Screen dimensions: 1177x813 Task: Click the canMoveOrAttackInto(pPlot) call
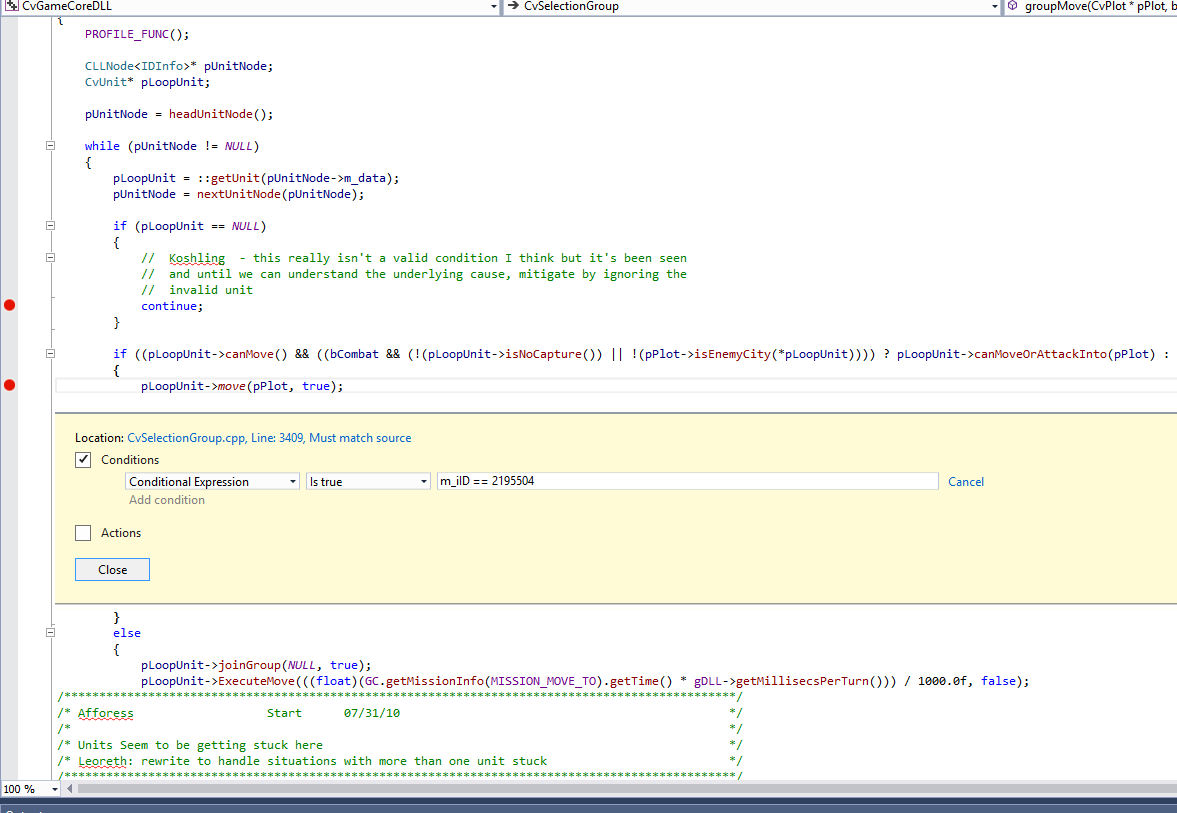(1064, 354)
